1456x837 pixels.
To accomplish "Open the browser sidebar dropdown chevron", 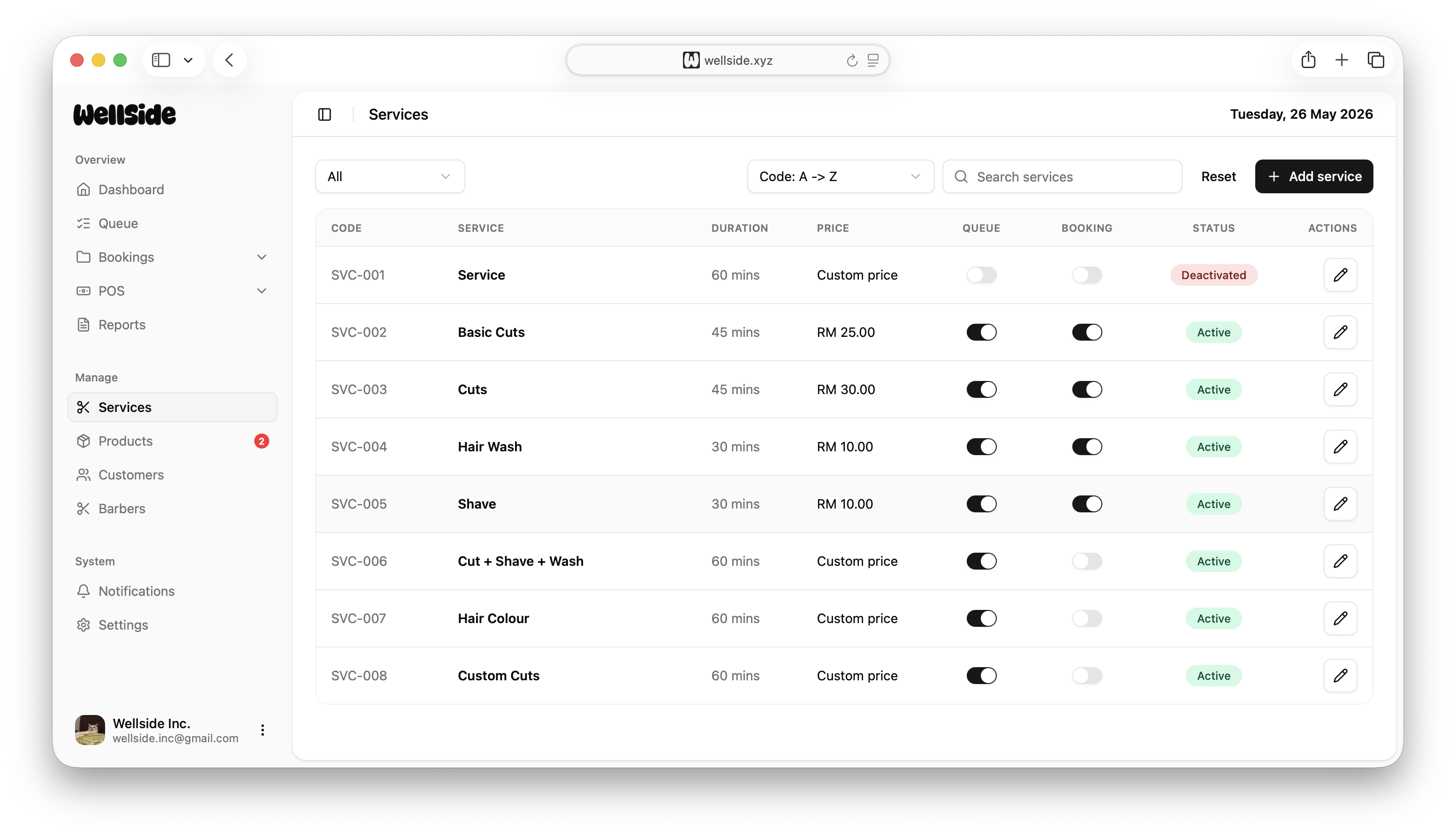I will tap(188, 60).
